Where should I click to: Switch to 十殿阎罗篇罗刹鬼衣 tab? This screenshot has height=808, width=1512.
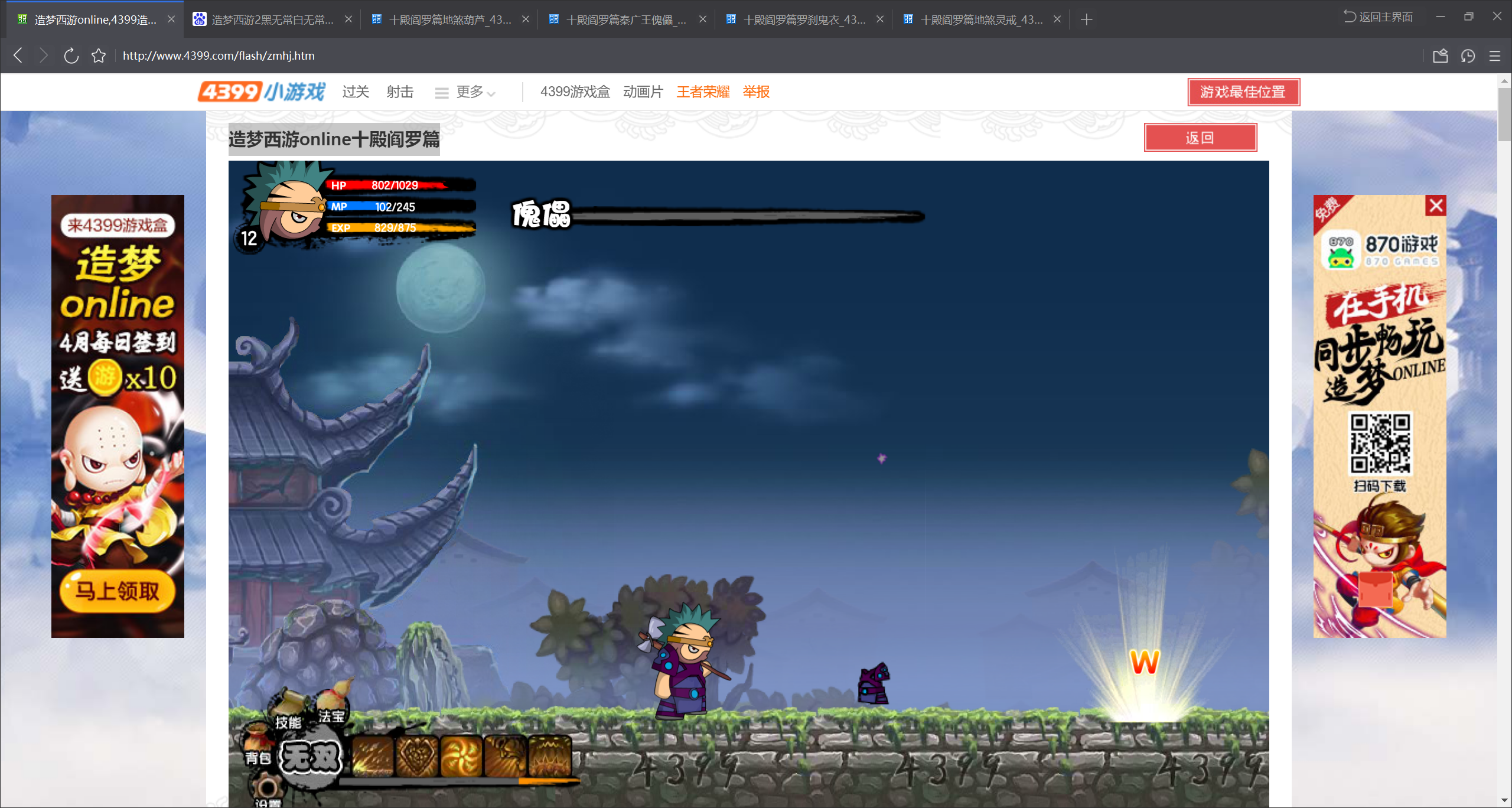tap(796, 19)
